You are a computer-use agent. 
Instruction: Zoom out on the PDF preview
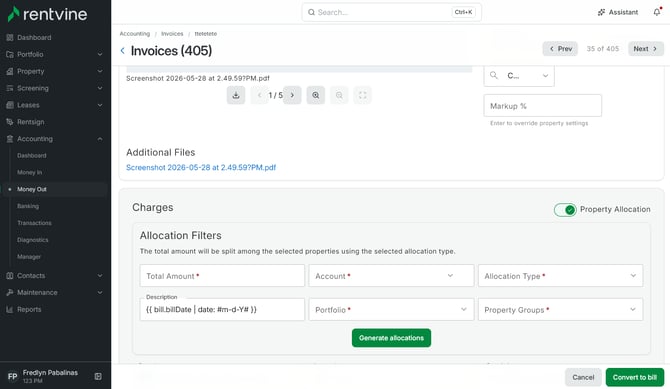[339, 95]
